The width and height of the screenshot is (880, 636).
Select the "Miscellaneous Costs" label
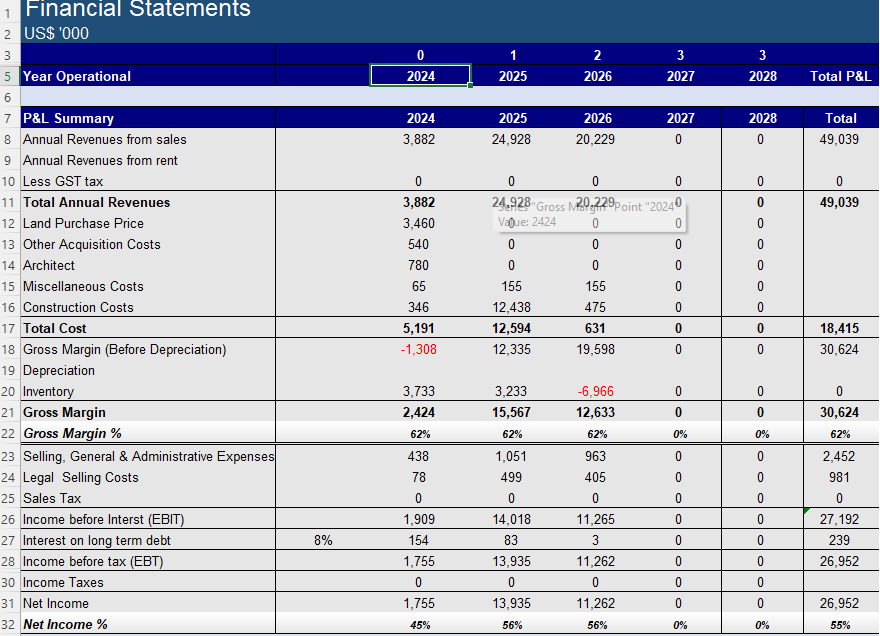(83, 286)
